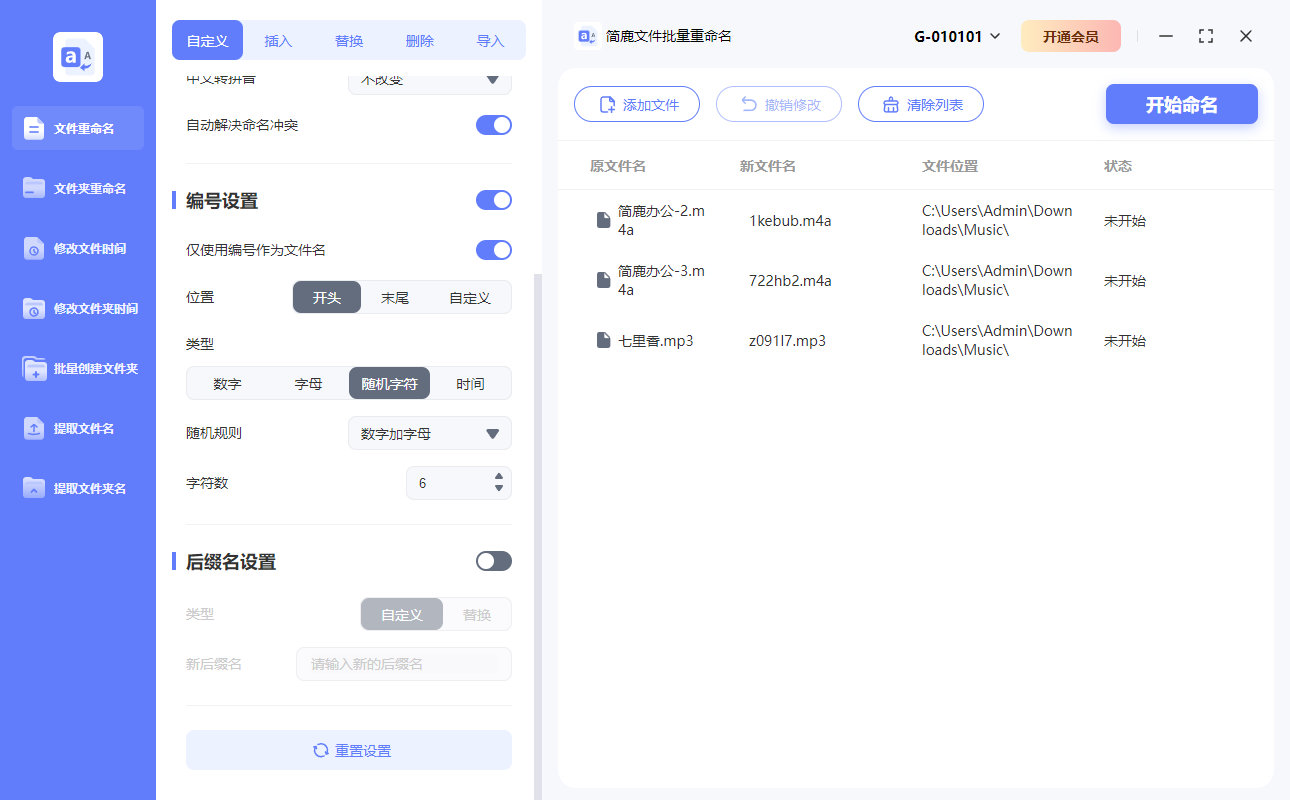This screenshot has height=800, width=1290.
Task: Click 重置设置 to reset settings
Action: (x=348, y=750)
